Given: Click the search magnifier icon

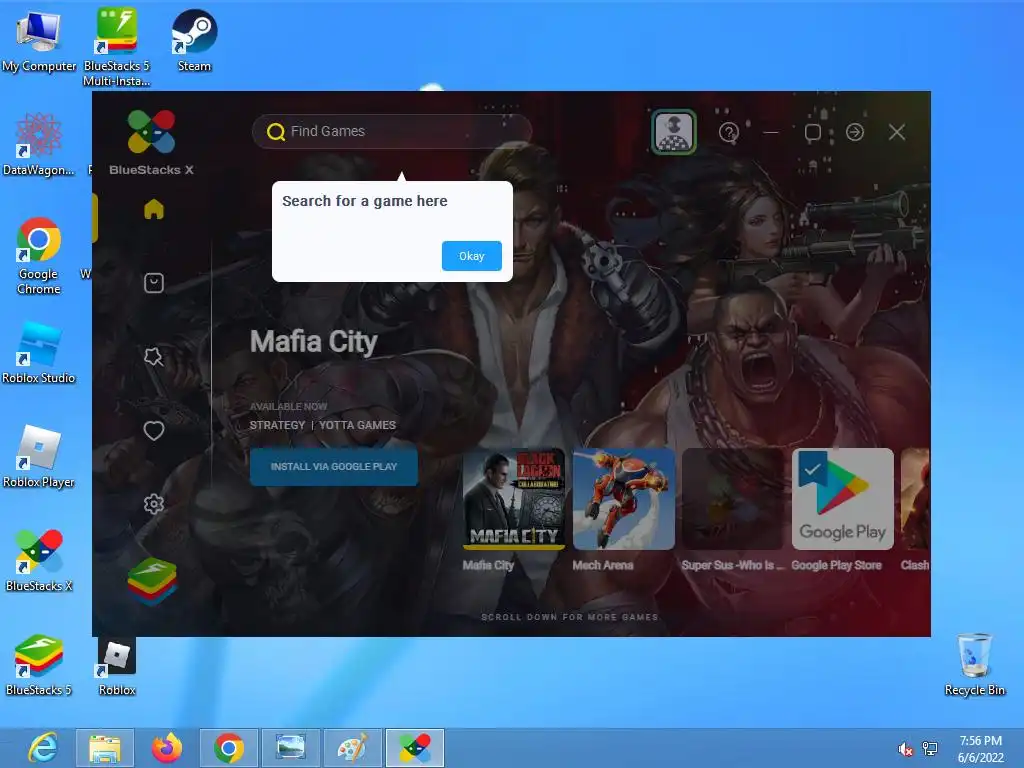Looking at the screenshot, I should pos(276,132).
